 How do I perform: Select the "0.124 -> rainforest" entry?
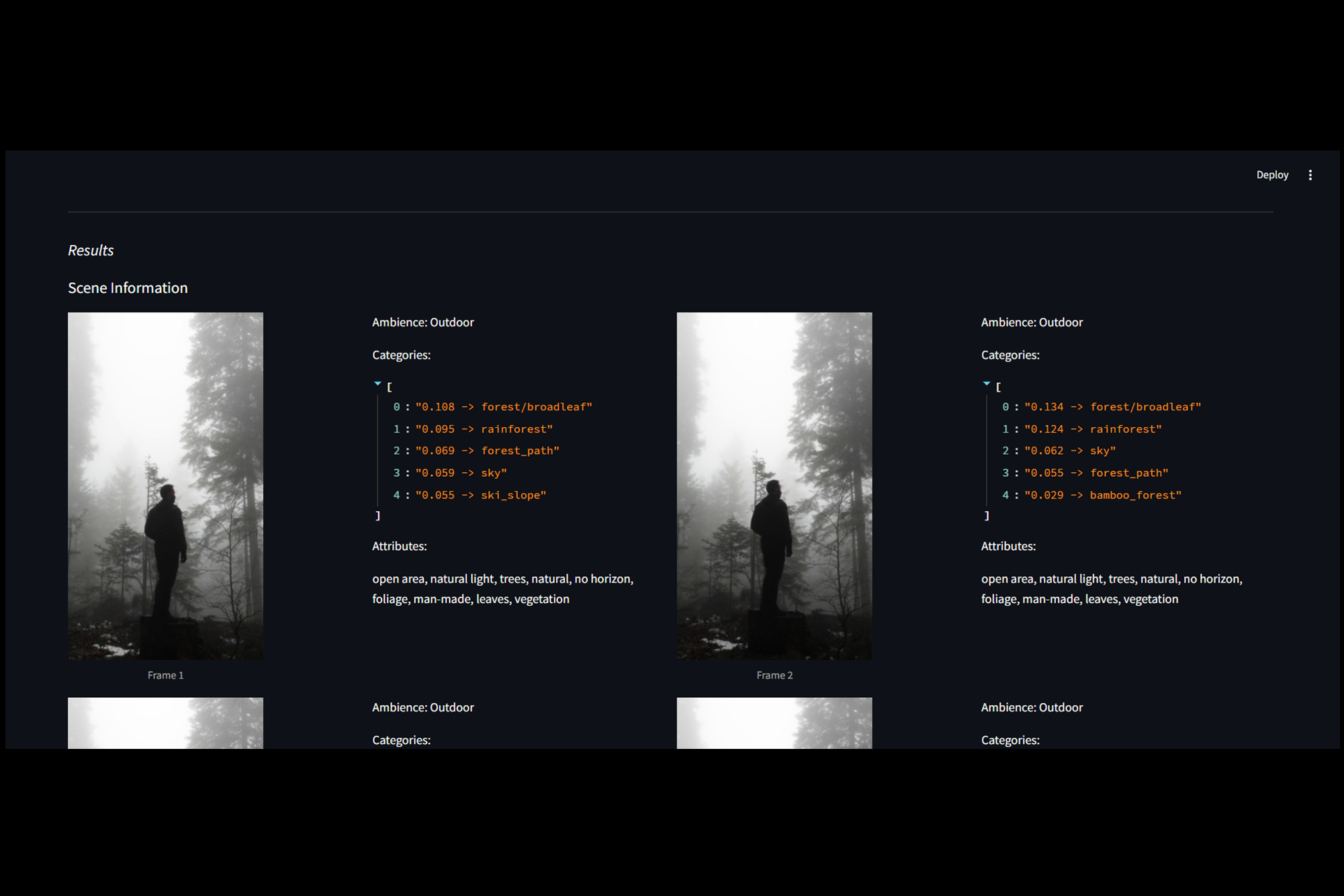click(1092, 429)
